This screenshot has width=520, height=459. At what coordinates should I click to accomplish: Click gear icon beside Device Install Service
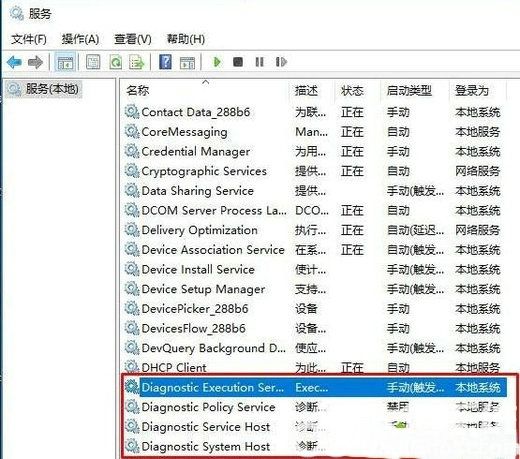pos(132,269)
